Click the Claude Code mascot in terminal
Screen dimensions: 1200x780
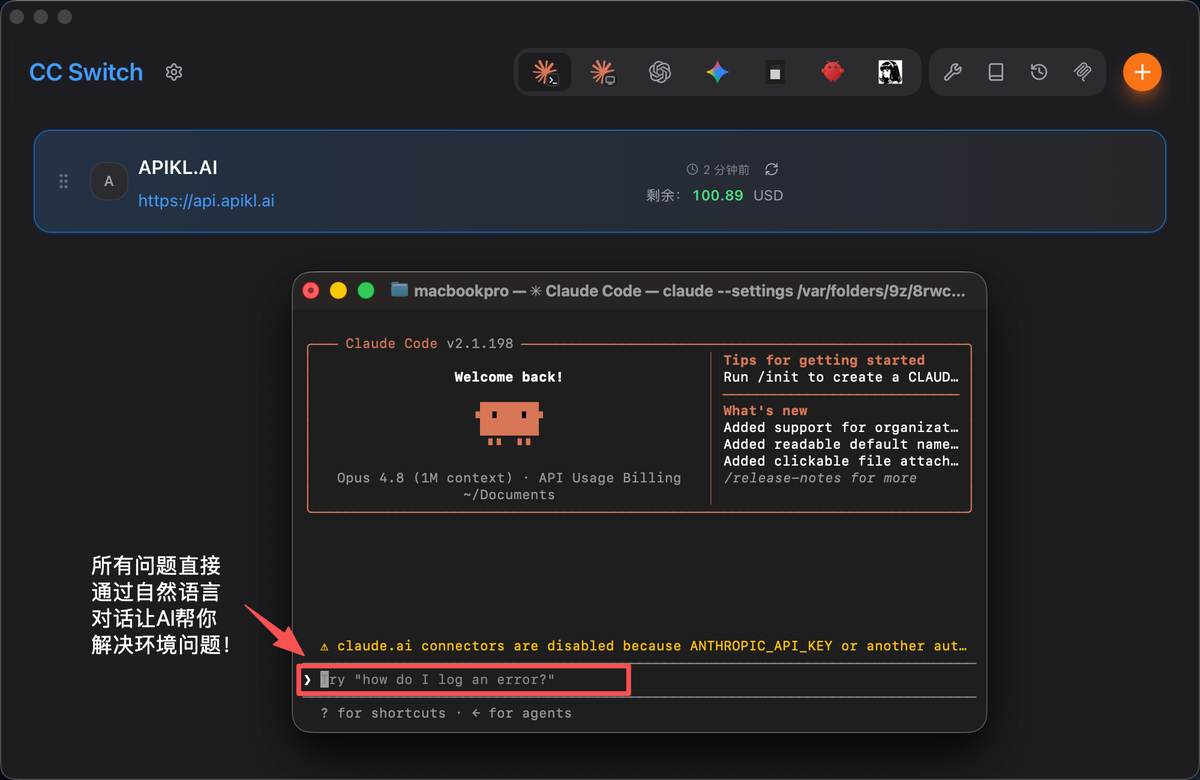pos(509,422)
